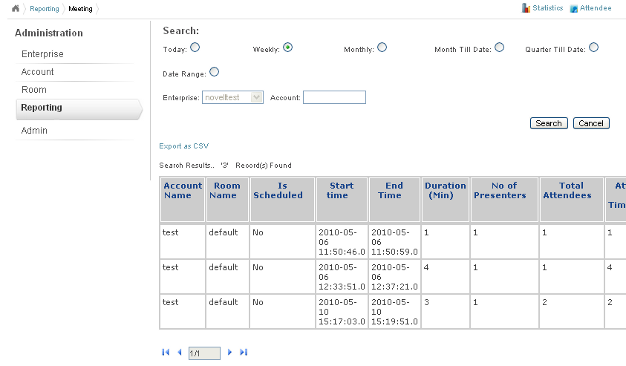Click Export as CSV link

(184, 146)
